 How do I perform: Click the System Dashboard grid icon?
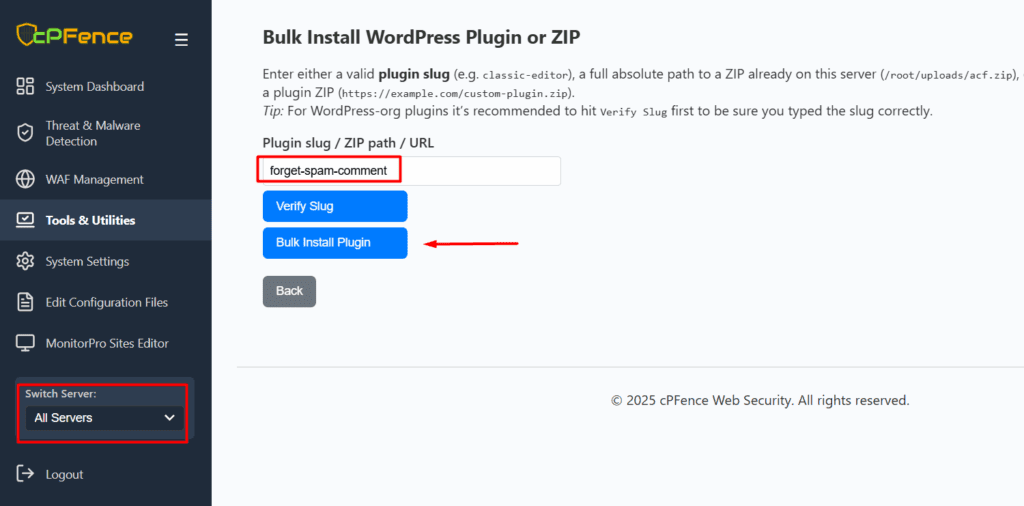click(x=26, y=86)
